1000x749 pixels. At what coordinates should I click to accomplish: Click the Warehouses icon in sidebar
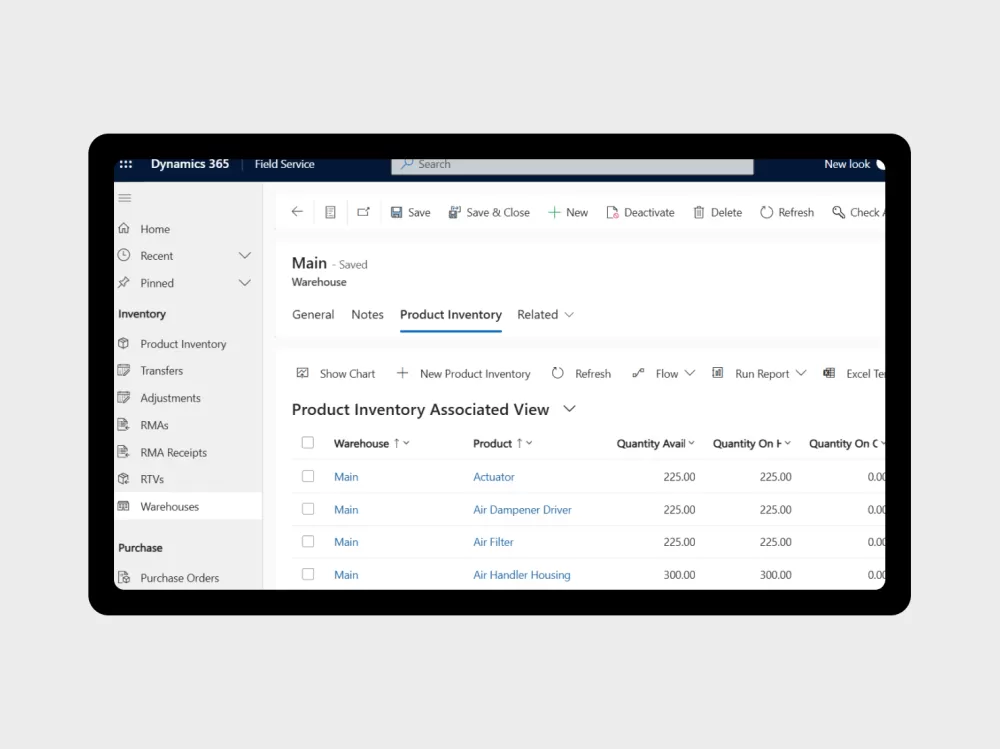[x=124, y=506]
